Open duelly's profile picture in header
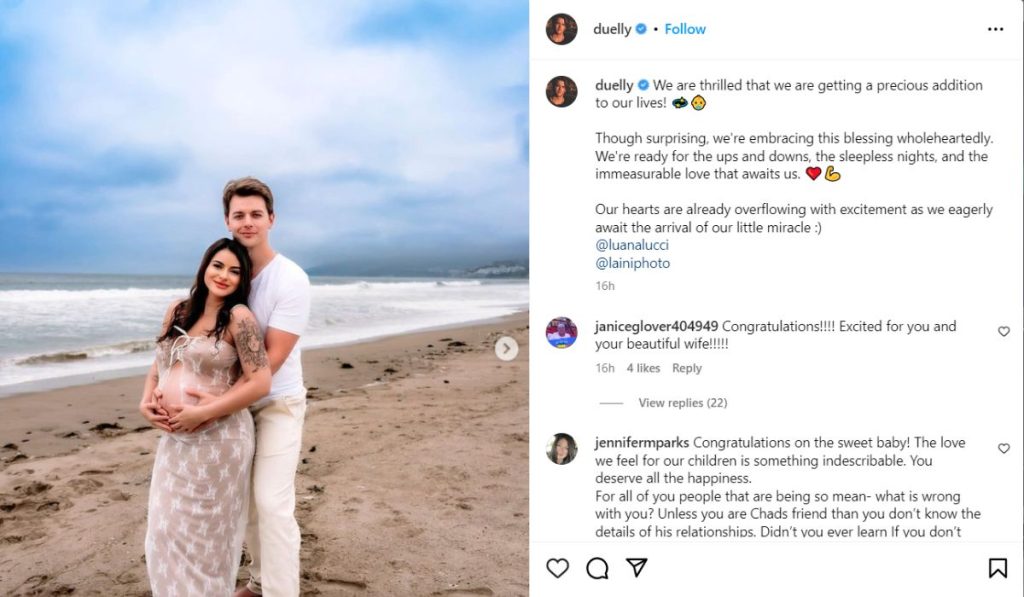Viewport: 1024px width, 597px height. [561, 29]
